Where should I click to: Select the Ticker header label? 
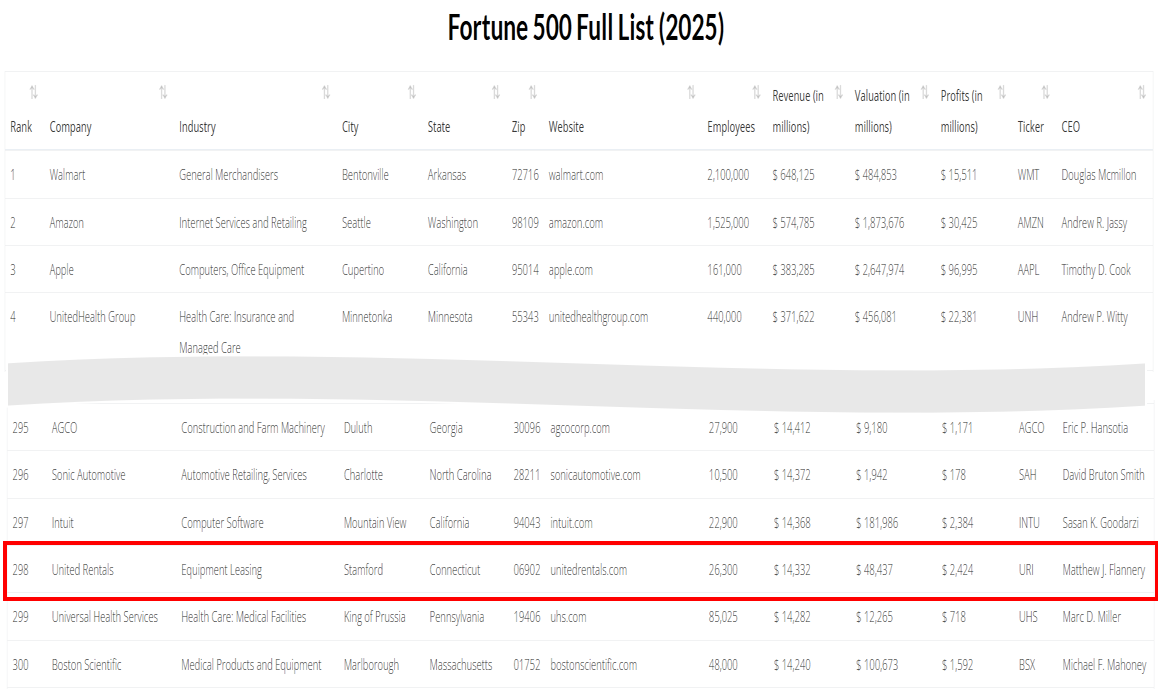click(1030, 127)
